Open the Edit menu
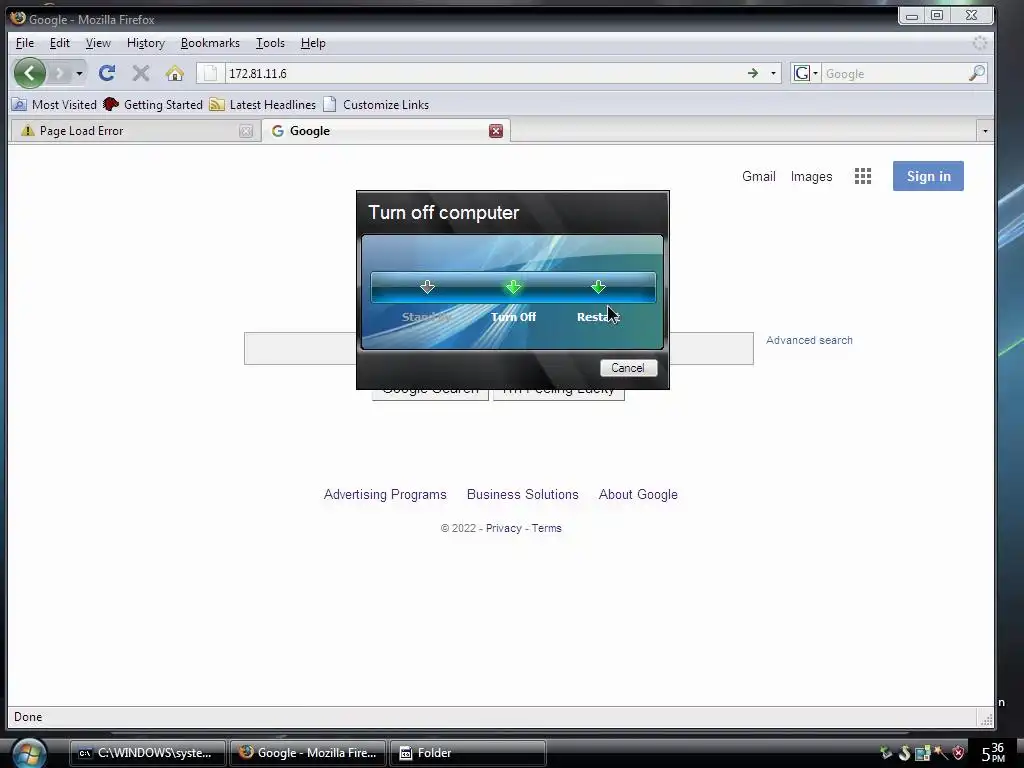1024x768 pixels. (x=59, y=43)
